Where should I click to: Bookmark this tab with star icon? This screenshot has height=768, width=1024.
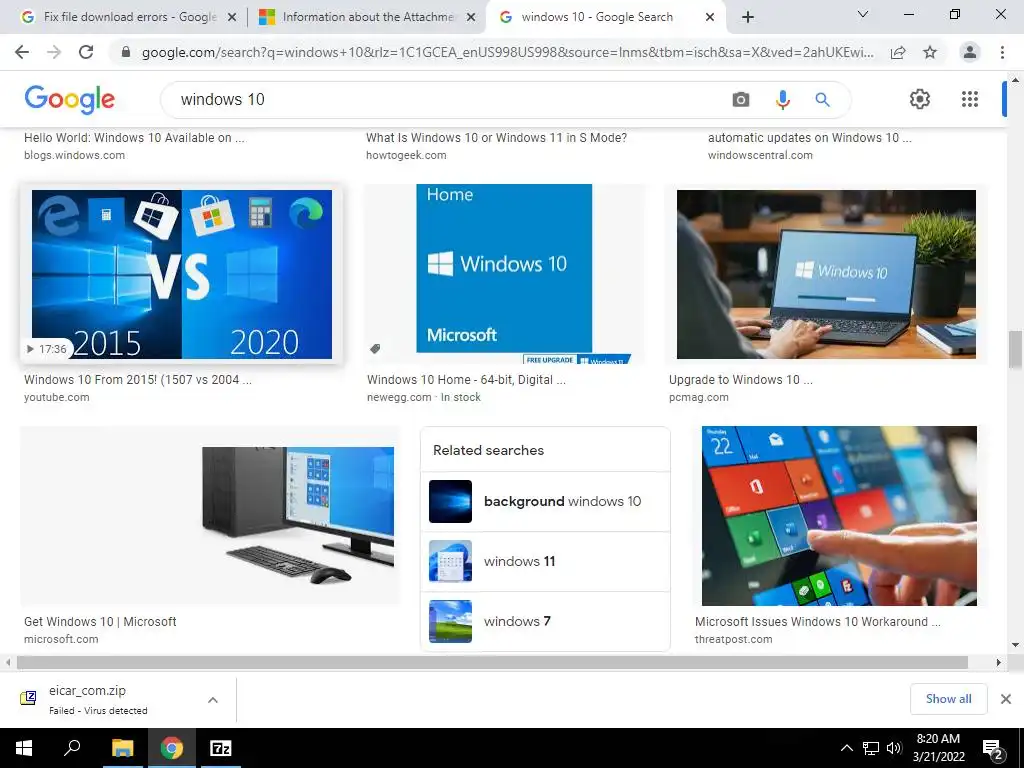pyautogui.click(x=930, y=52)
